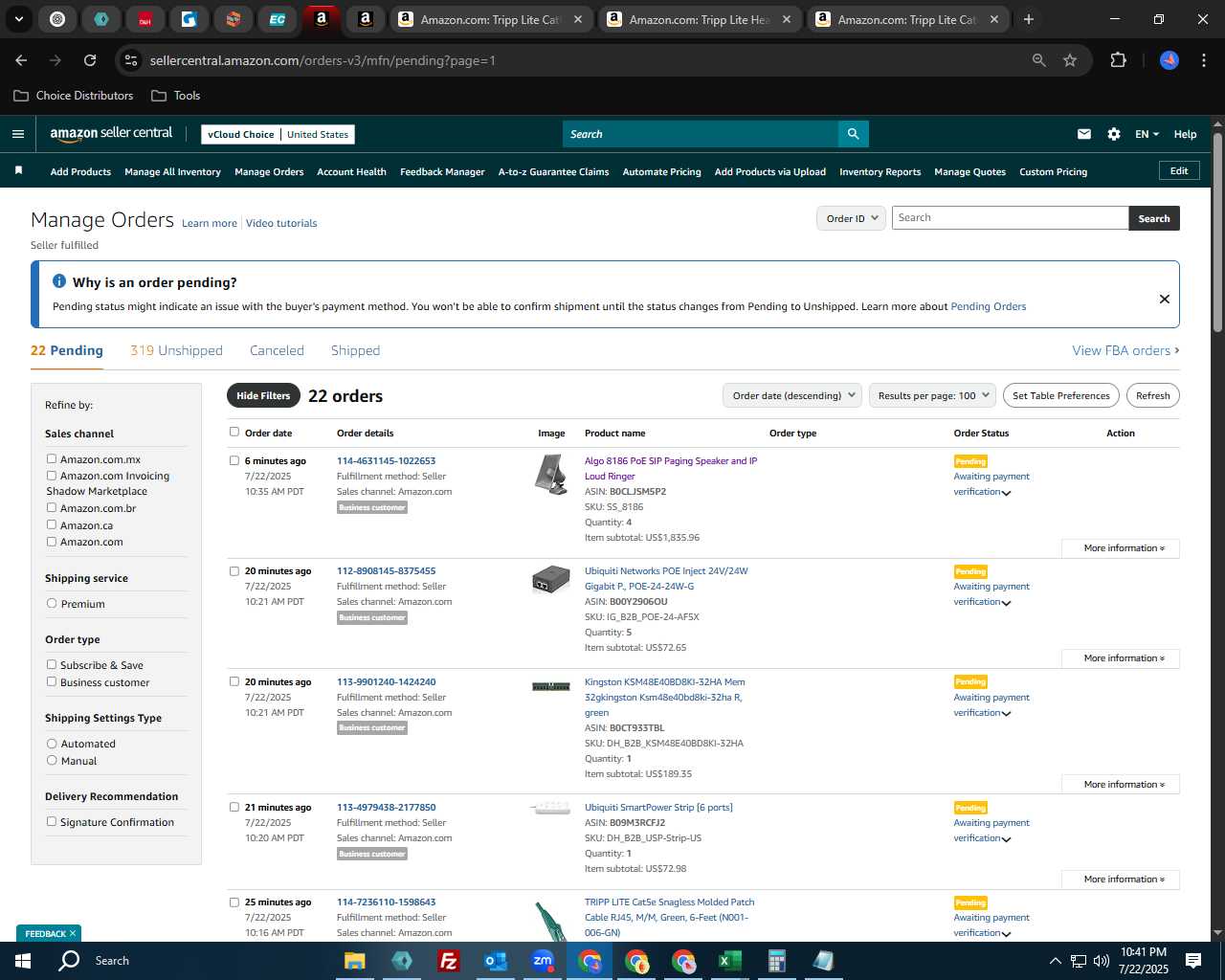Open Feedback Manager in navigation bar
Image resolution: width=1225 pixels, height=980 pixels.
[442, 172]
